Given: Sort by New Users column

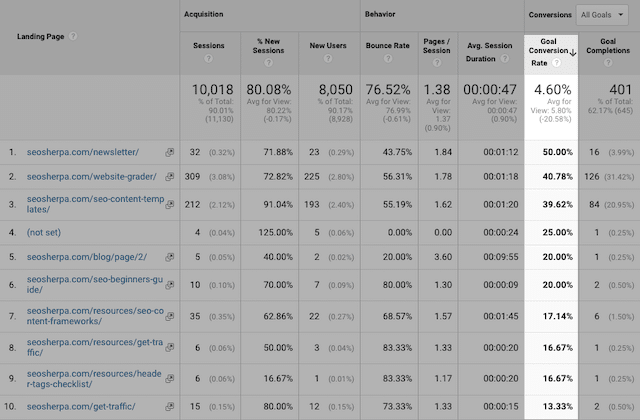Looking at the screenshot, I should pyautogui.click(x=328, y=46).
